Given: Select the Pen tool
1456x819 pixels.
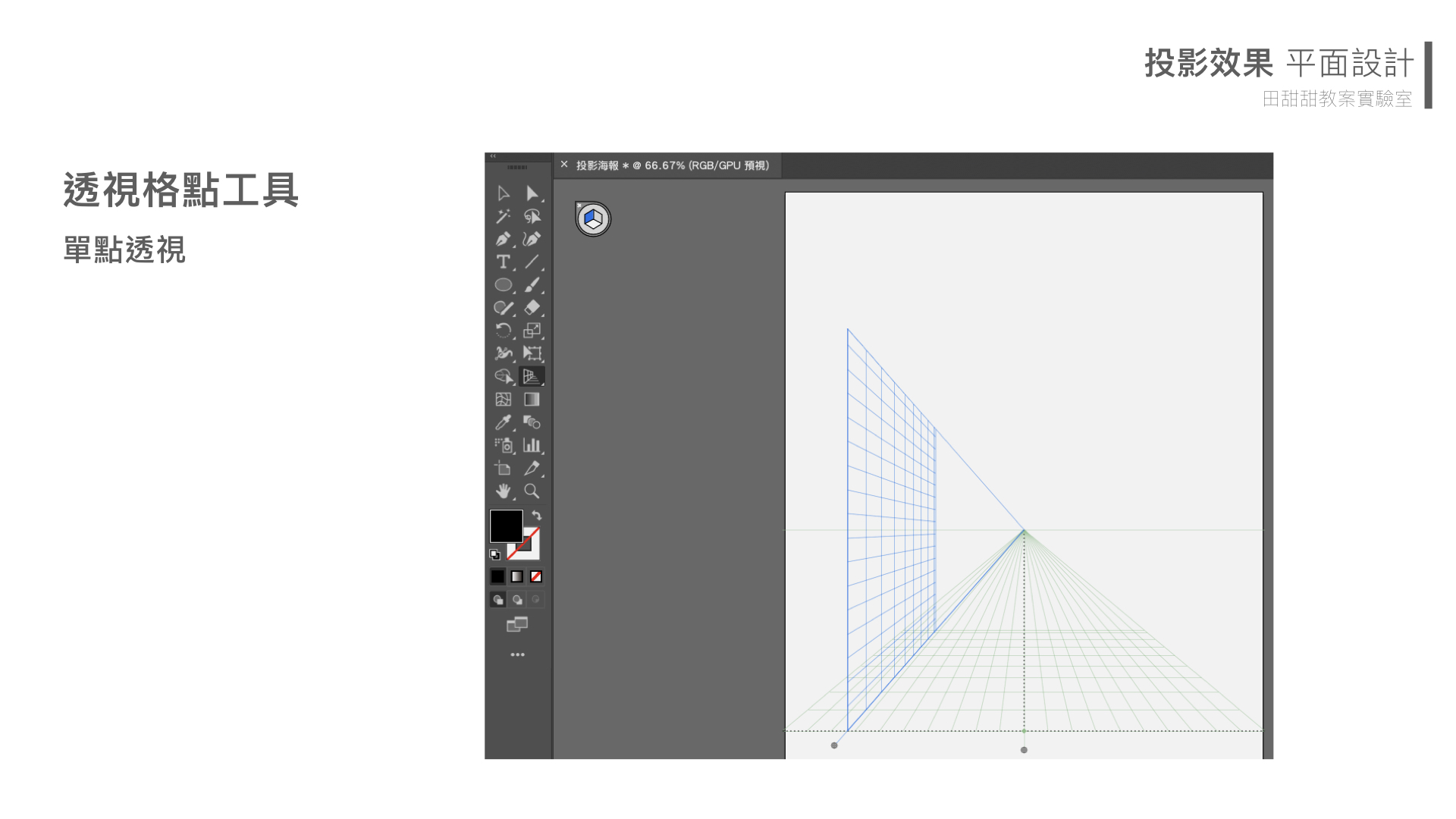Looking at the screenshot, I should [503, 240].
